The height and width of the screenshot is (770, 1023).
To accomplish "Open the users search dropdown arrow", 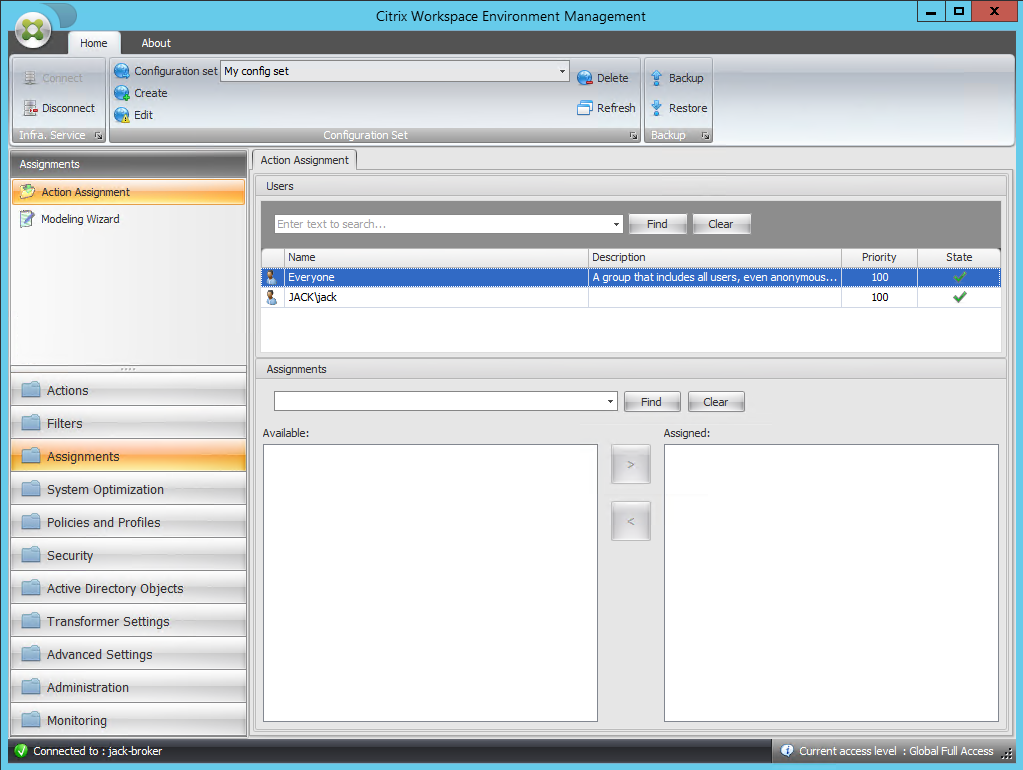I will 617,223.
